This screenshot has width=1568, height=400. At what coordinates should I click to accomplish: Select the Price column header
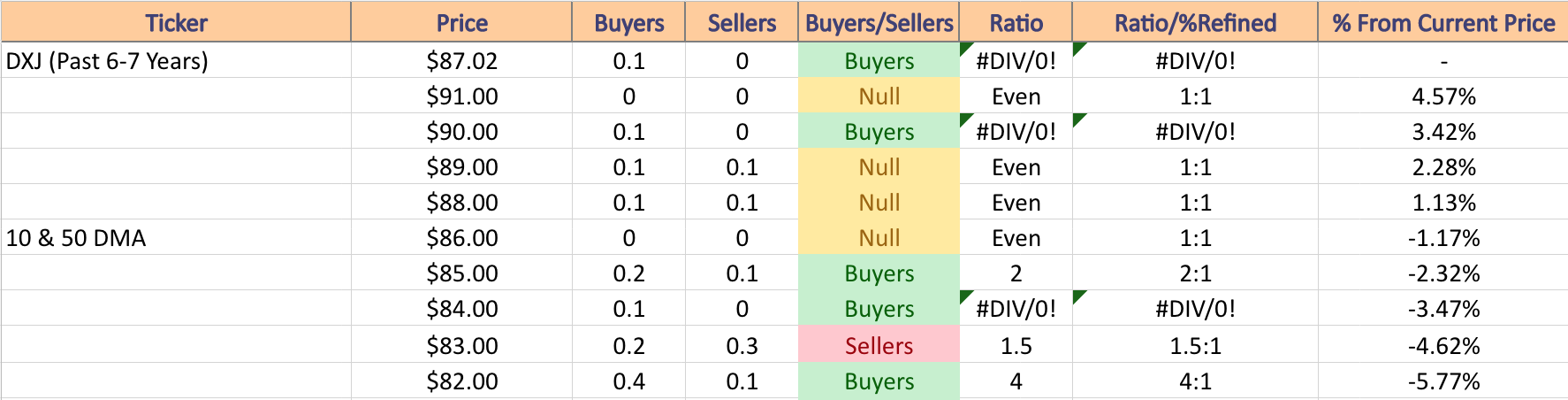(x=461, y=22)
